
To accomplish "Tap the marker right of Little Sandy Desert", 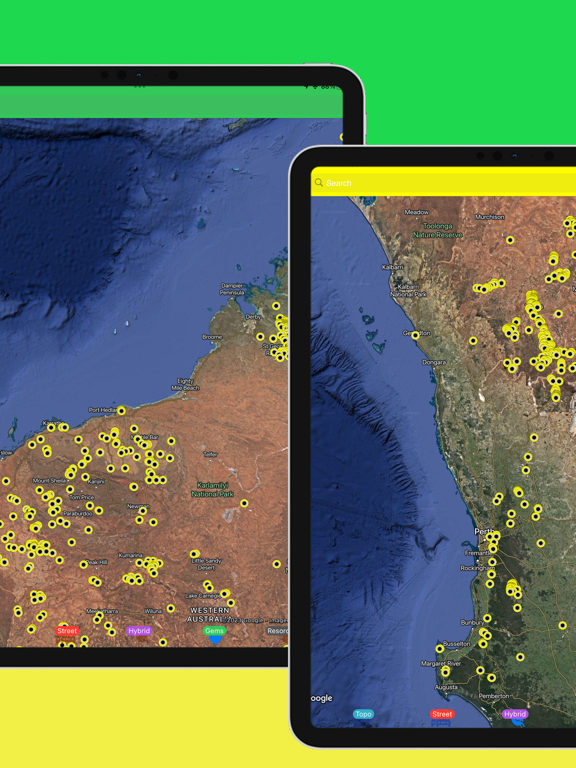I will click(277, 564).
